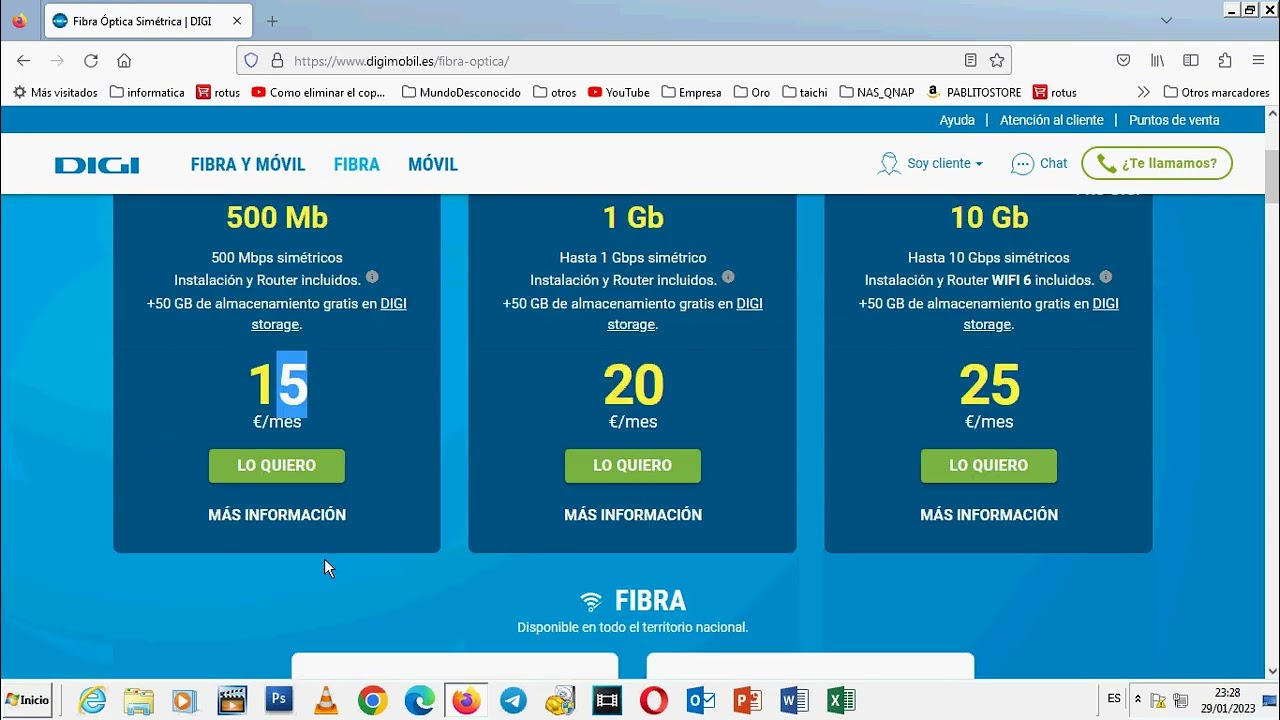The image size is (1280, 720).
Task: Launch Google Chrome from the taskbar
Action: click(372, 701)
